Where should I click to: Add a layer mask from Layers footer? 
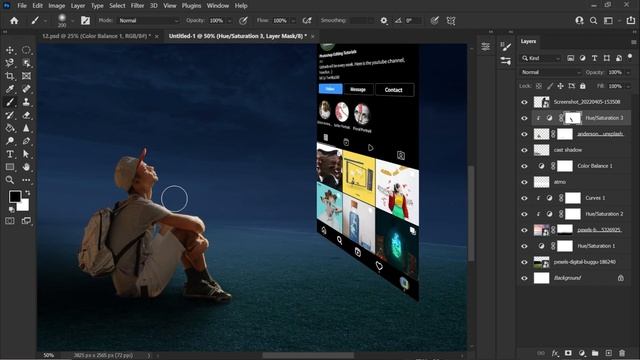point(568,353)
